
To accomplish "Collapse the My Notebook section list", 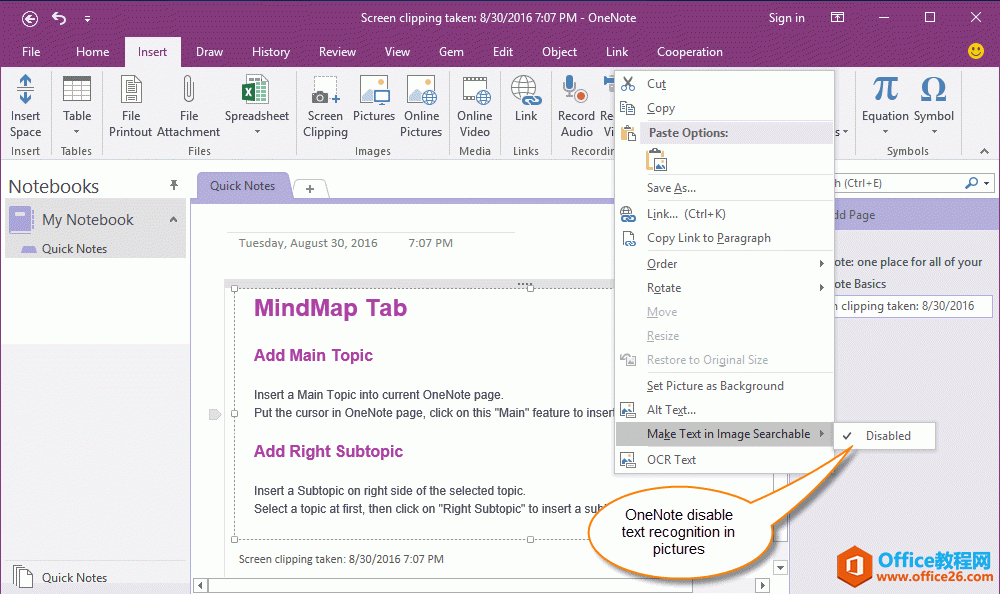I will coord(173,220).
